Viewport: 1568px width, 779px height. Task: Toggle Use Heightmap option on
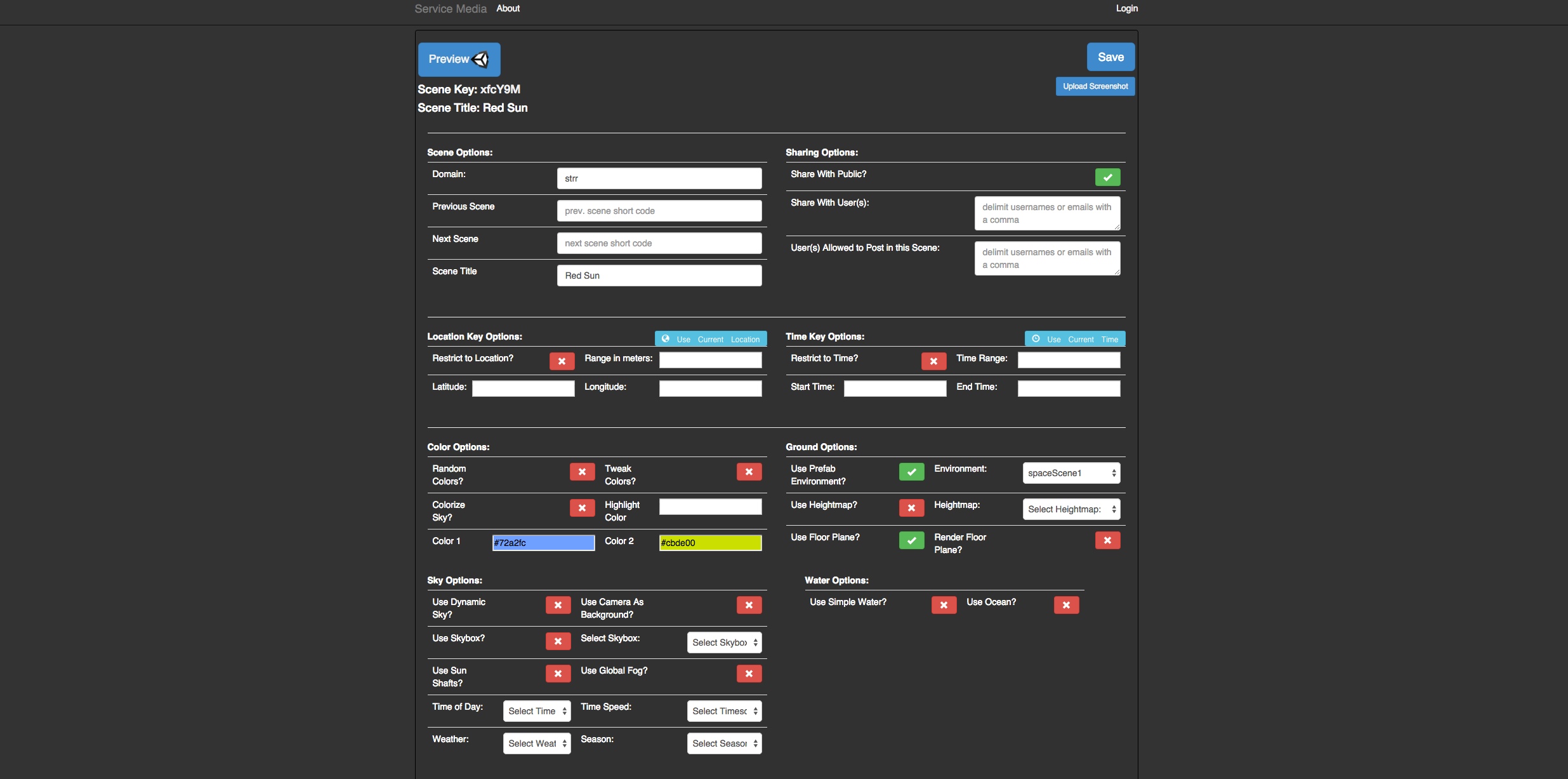[x=911, y=508]
